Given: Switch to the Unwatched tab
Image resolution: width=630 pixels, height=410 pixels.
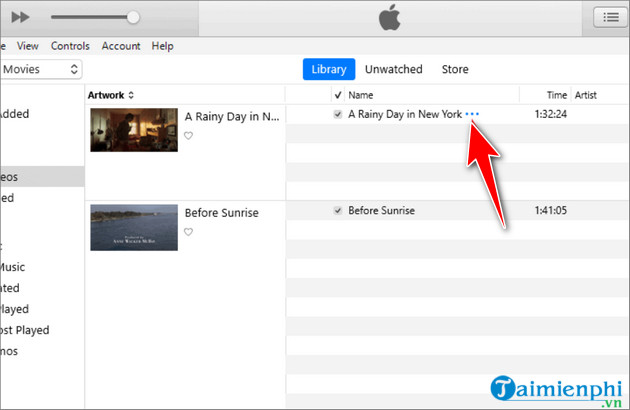Looking at the screenshot, I should [393, 69].
